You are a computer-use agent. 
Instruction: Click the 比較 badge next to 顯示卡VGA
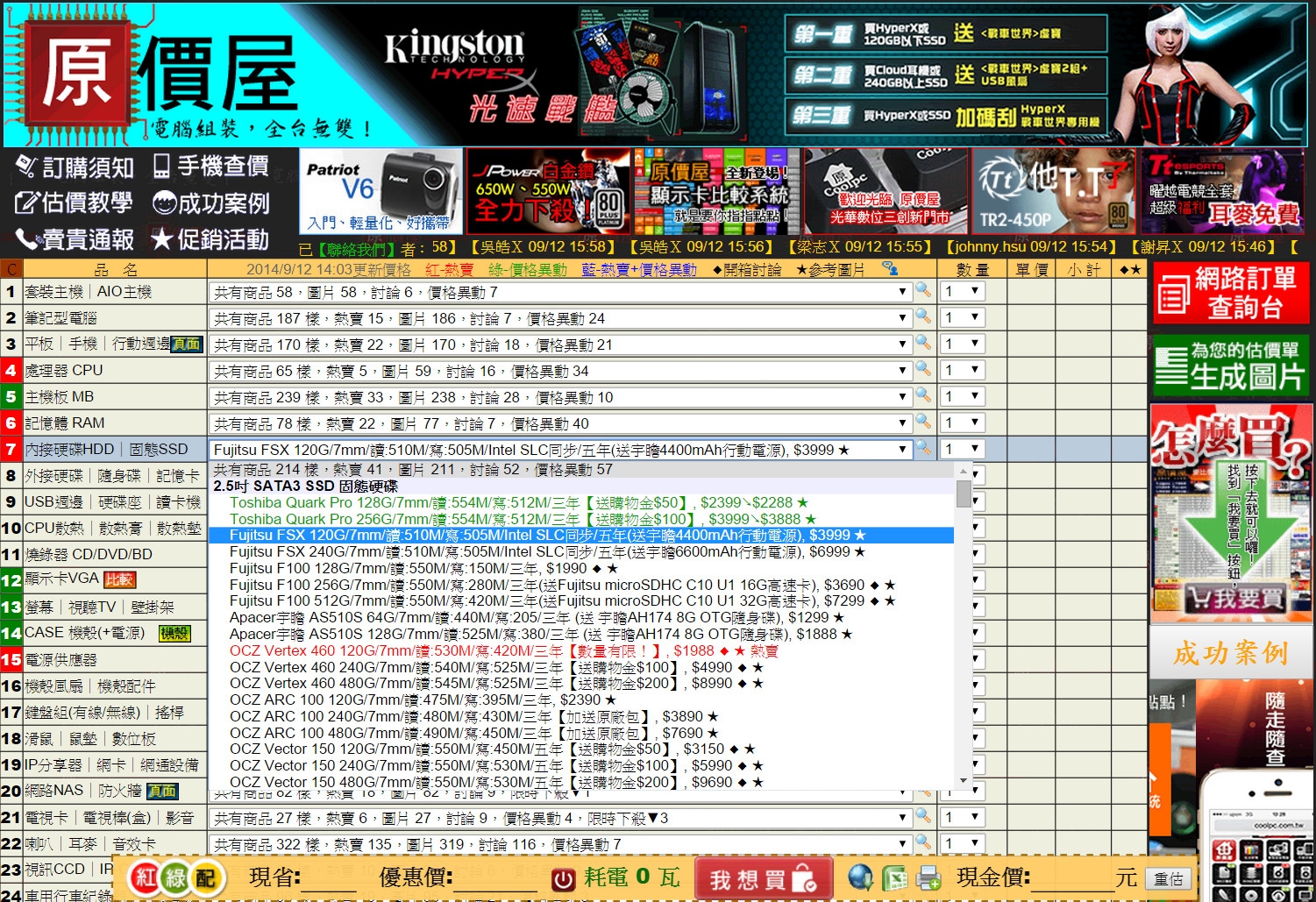click(118, 579)
